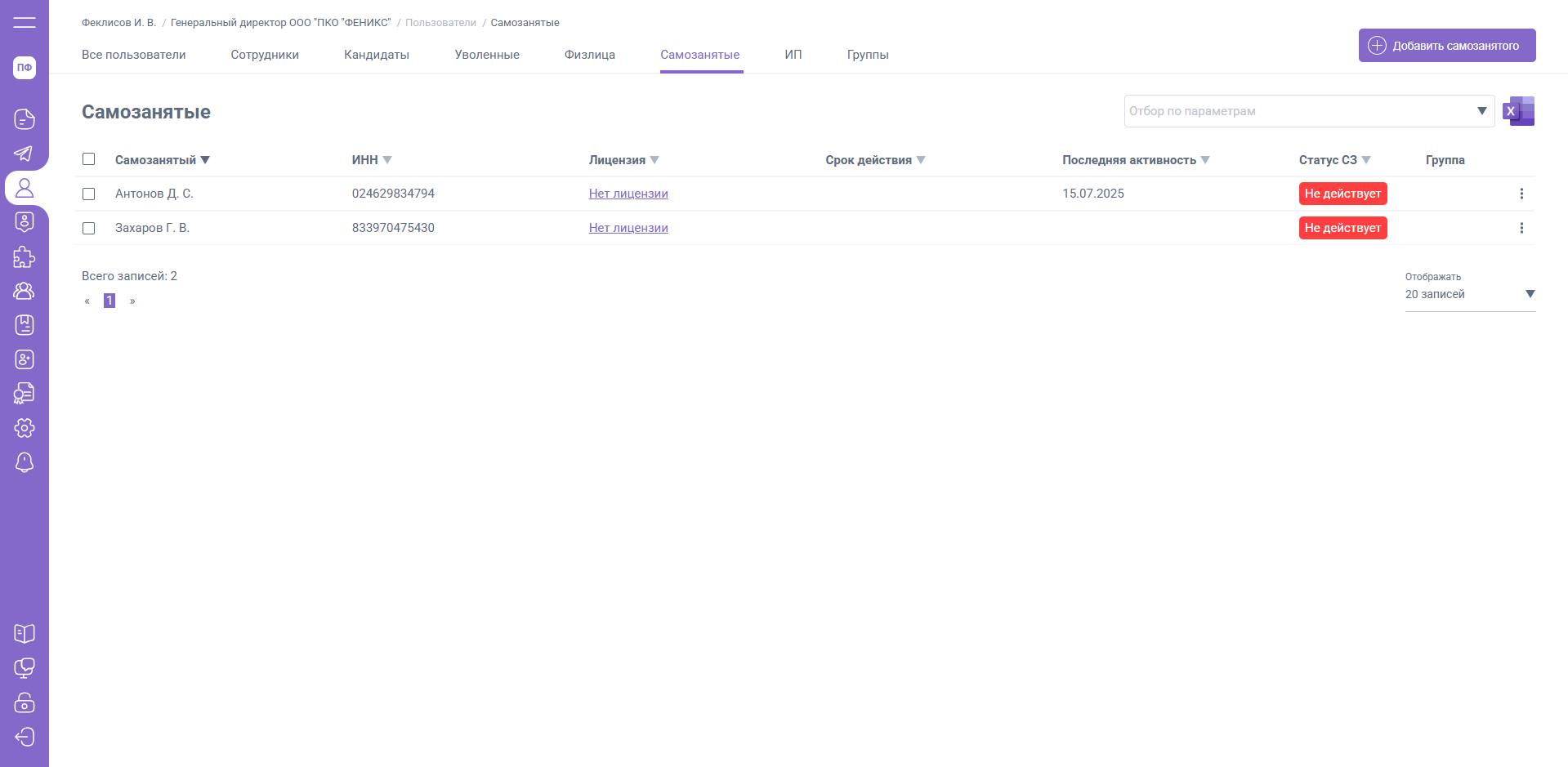Open the settings gear in sidebar
1568x767 pixels.
(25, 428)
